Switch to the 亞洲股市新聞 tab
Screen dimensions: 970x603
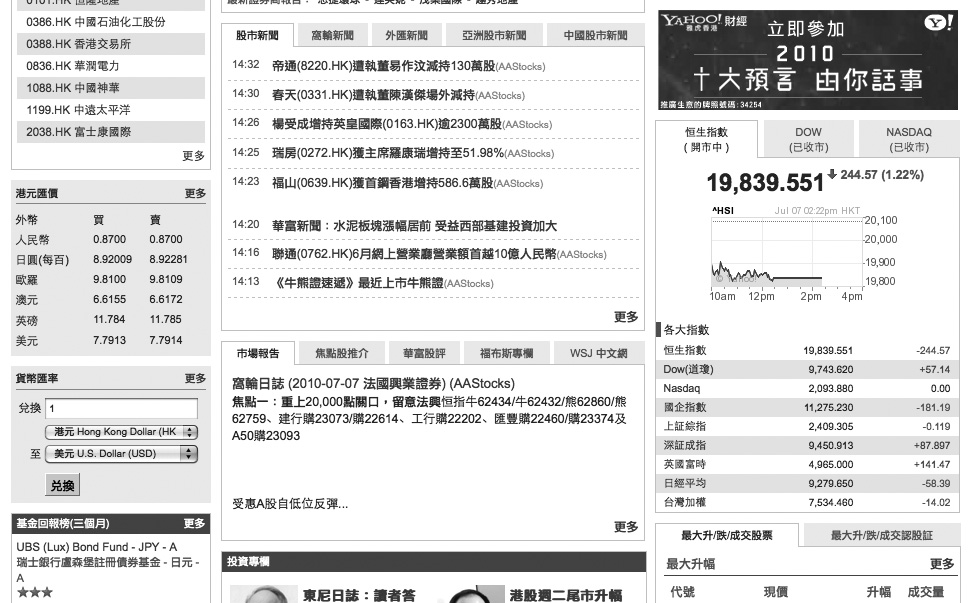click(494, 35)
